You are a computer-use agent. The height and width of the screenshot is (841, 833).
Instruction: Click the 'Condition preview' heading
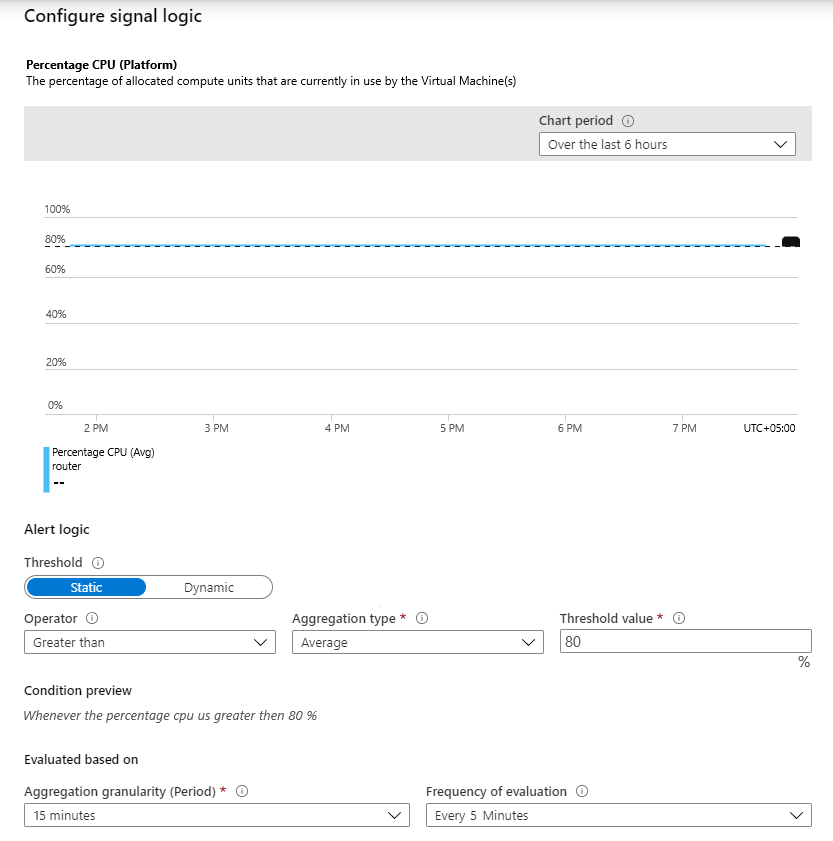pyautogui.click(x=78, y=690)
